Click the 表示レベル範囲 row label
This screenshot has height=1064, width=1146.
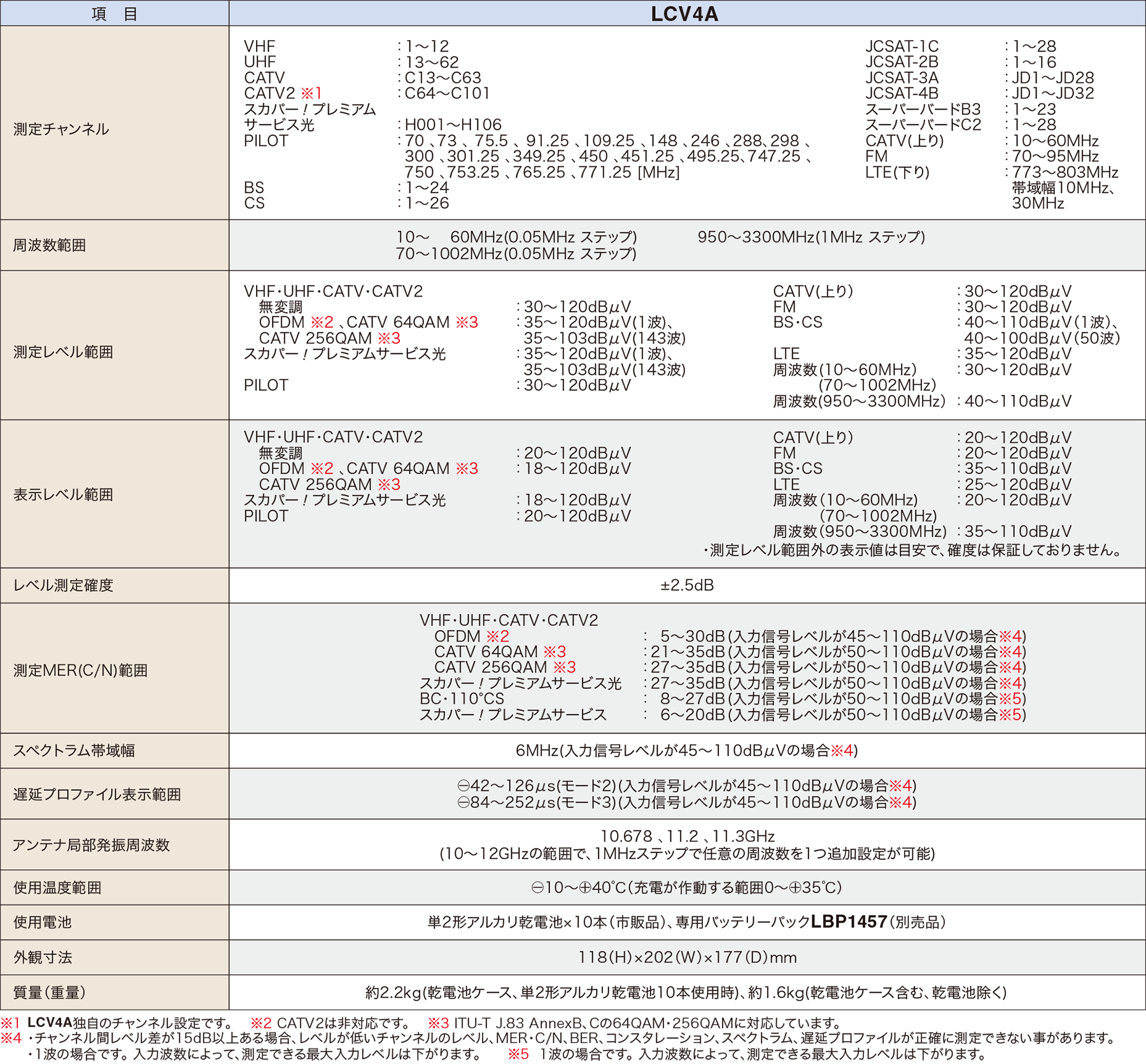63,495
